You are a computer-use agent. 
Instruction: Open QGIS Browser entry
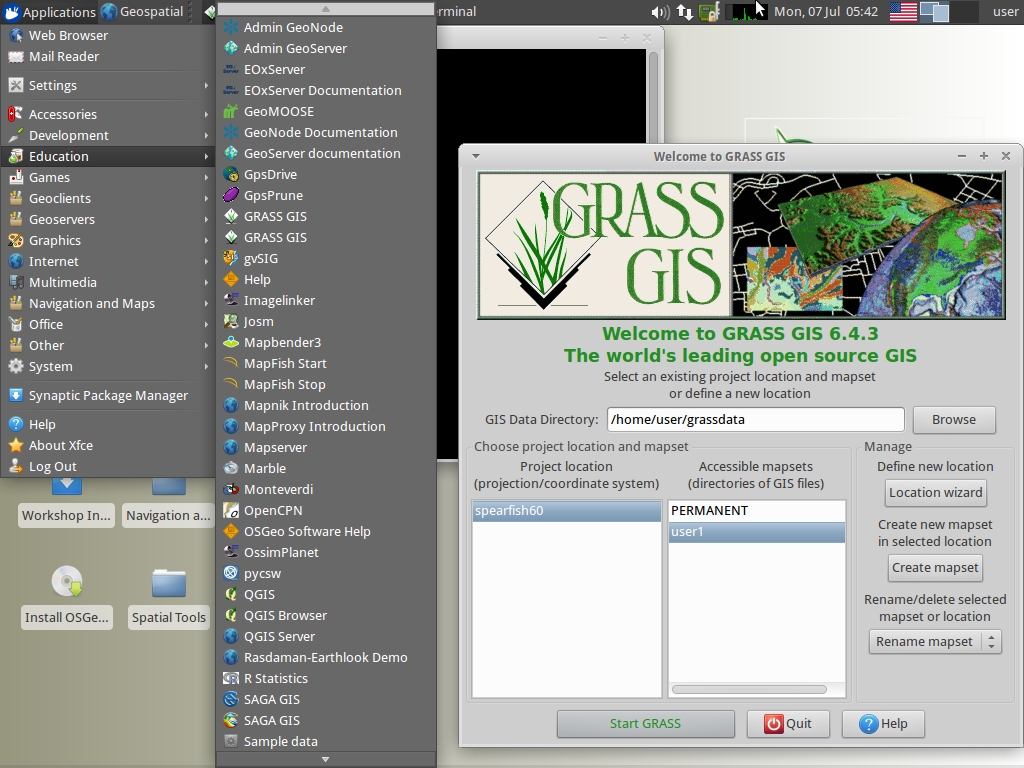pyautogui.click(x=325, y=615)
